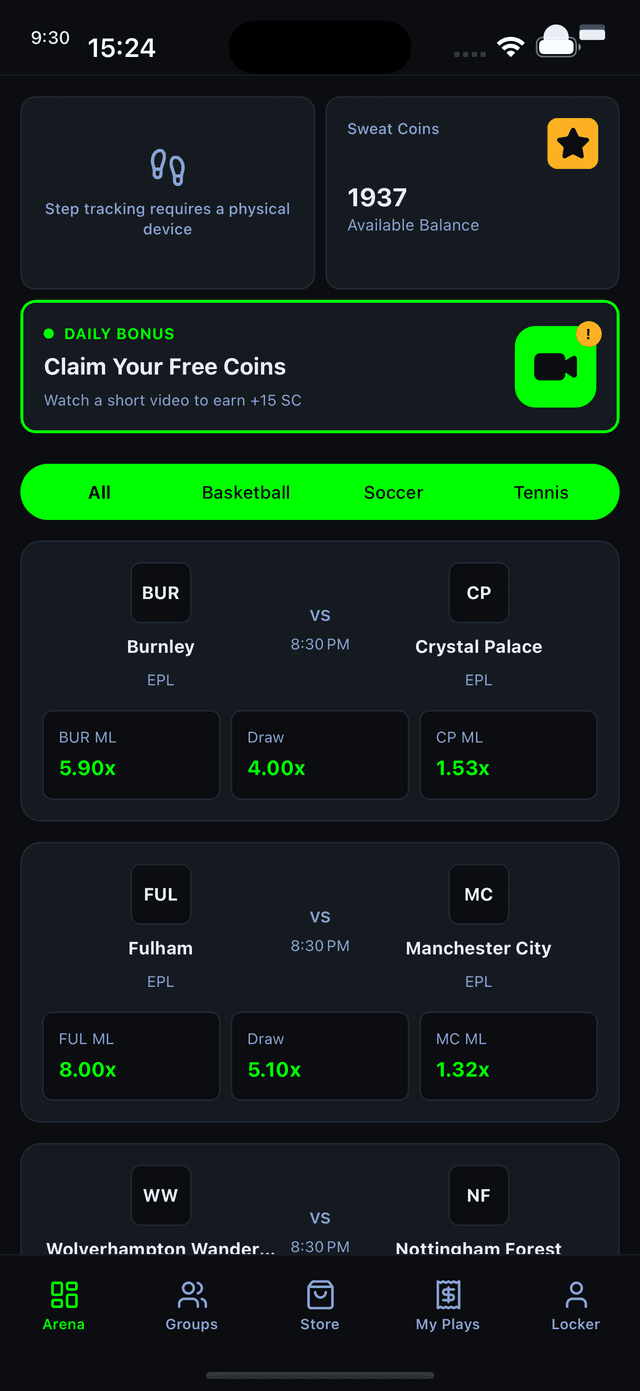Image resolution: width=640 pixels, height=1391 pixels.
Task: Pick BUR ML 5.90x odds
Action: pos(131,755)
